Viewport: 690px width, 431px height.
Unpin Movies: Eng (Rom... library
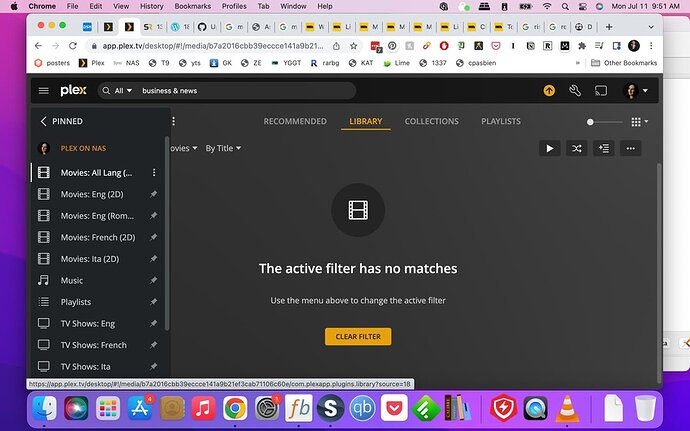coord(153,216)
